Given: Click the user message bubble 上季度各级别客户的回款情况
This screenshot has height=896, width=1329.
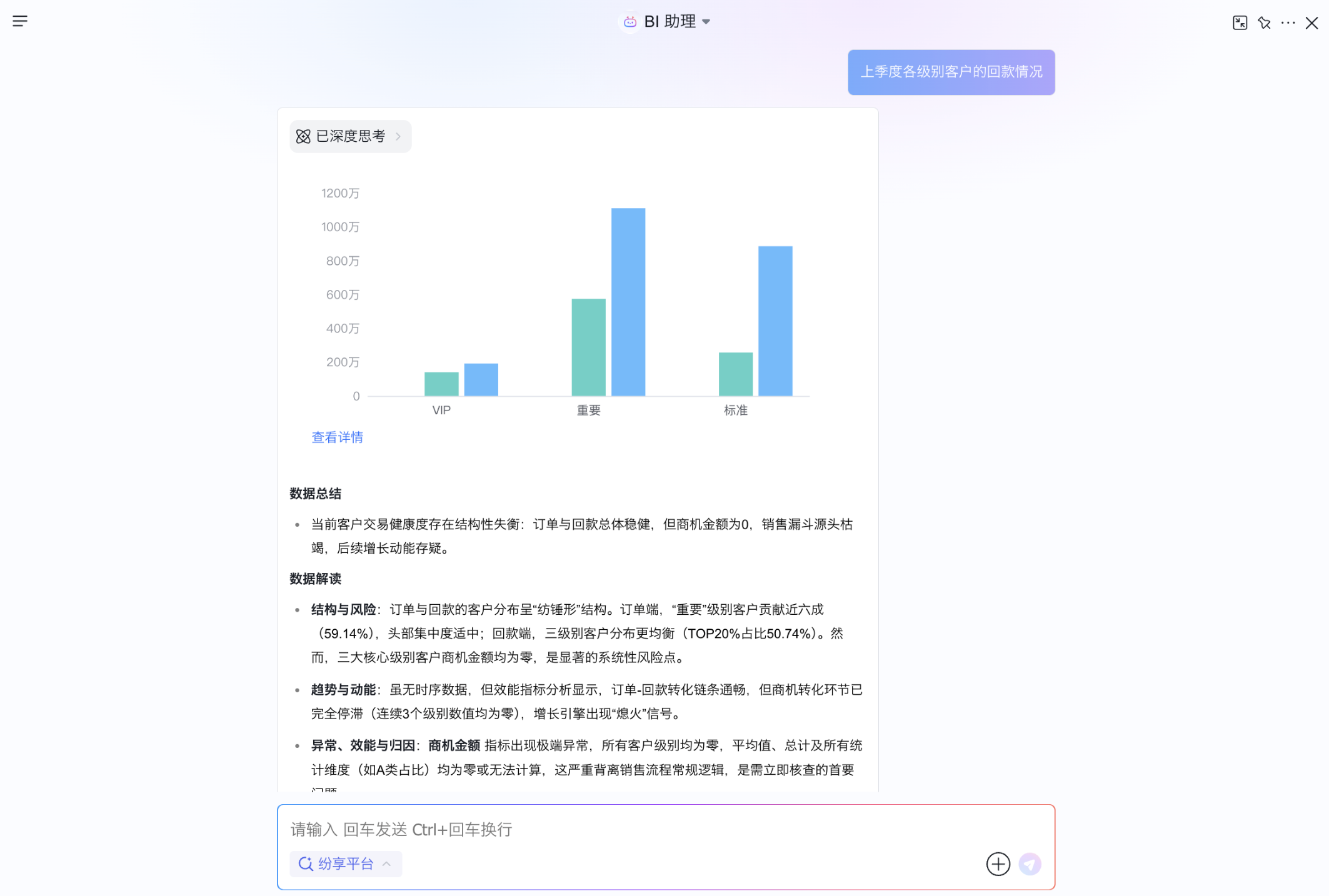Looking at the screenshot, I should [x=951, y=72].
